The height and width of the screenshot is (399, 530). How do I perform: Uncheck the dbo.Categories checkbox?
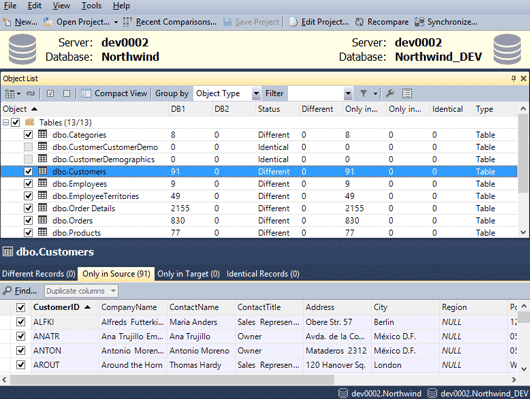click(x=28, y=135)
